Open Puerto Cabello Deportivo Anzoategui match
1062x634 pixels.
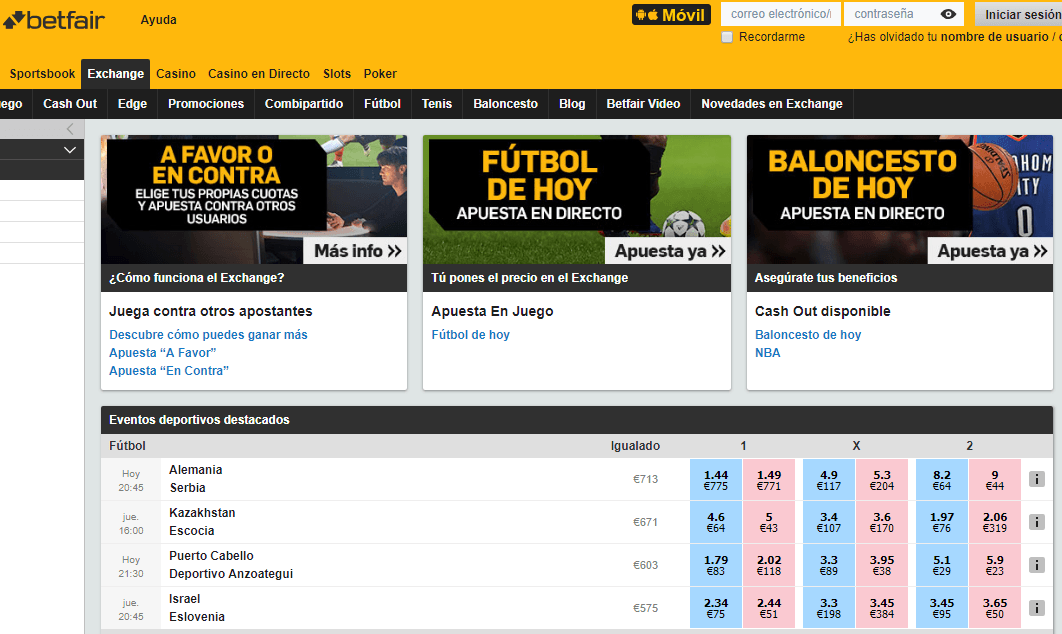tap(231, 565)
